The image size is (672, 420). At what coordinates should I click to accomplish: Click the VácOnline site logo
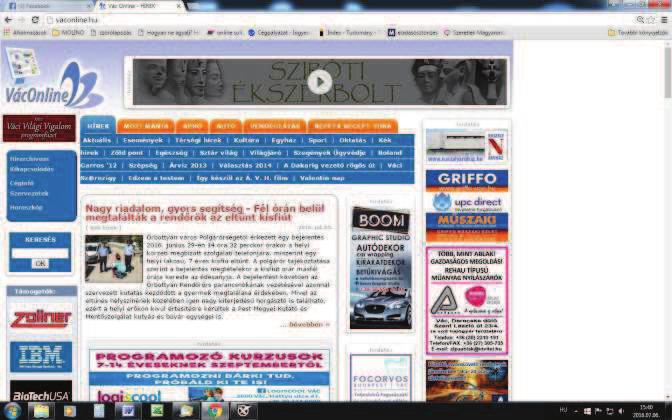54,77
